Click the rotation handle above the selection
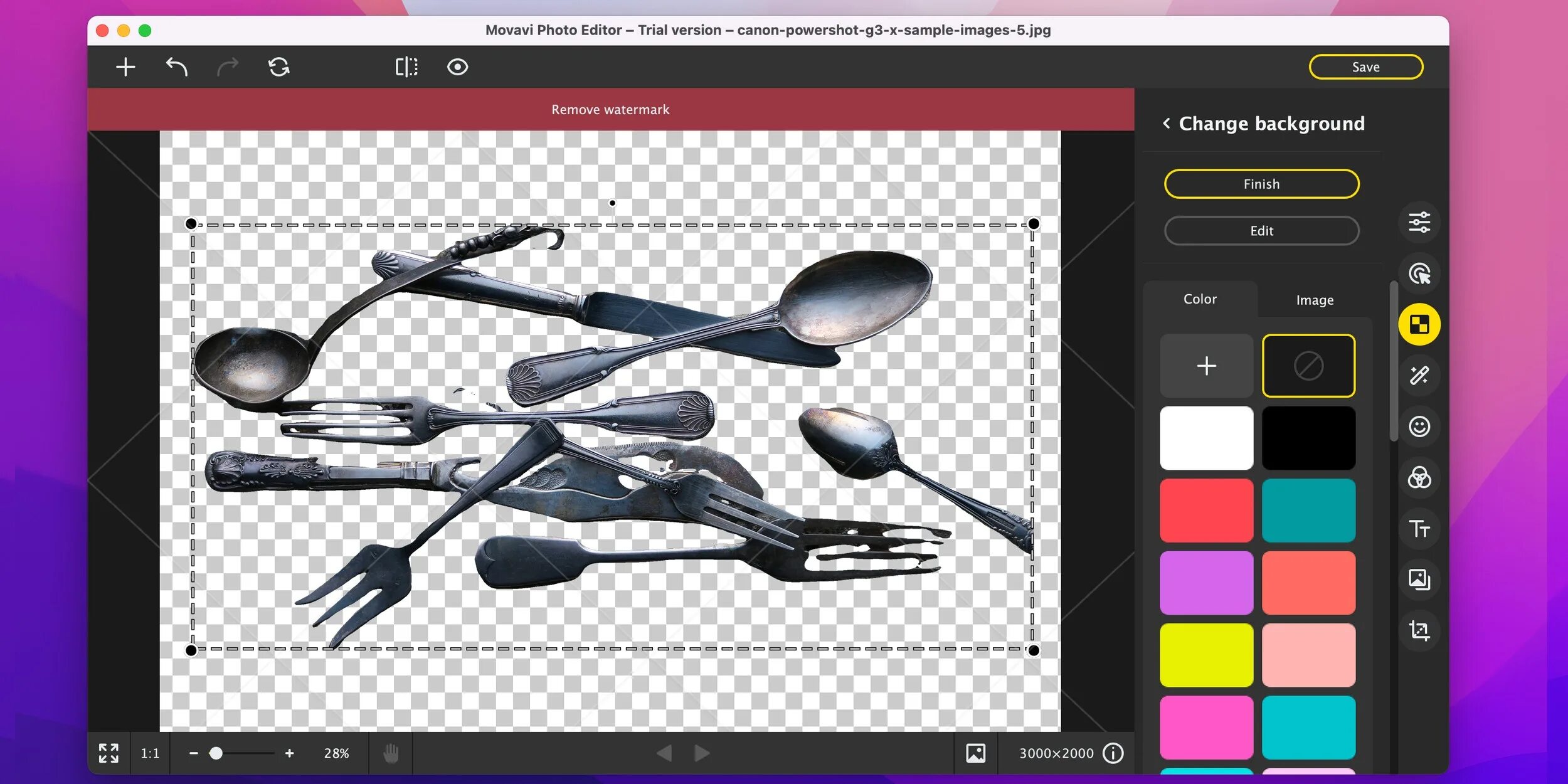This screenshot has height=784, width=1568. point(612,203)
